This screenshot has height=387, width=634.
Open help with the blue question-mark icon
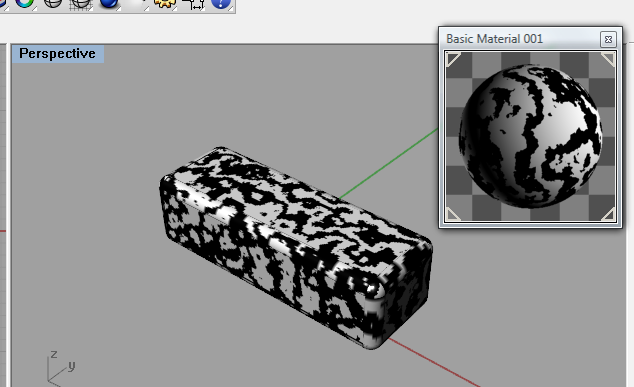221,3
